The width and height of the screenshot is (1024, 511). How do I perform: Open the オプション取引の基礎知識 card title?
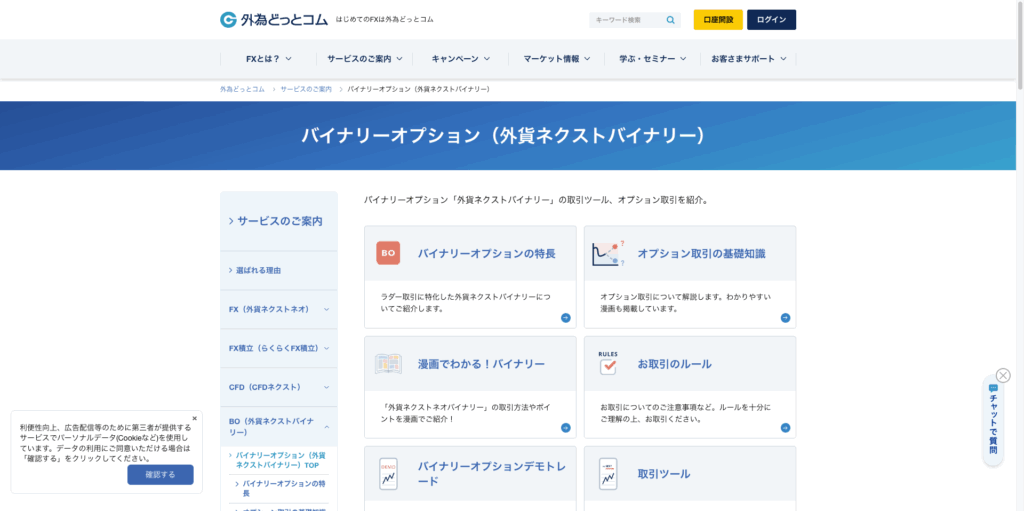pyautogui.click(x=701, y=254)
